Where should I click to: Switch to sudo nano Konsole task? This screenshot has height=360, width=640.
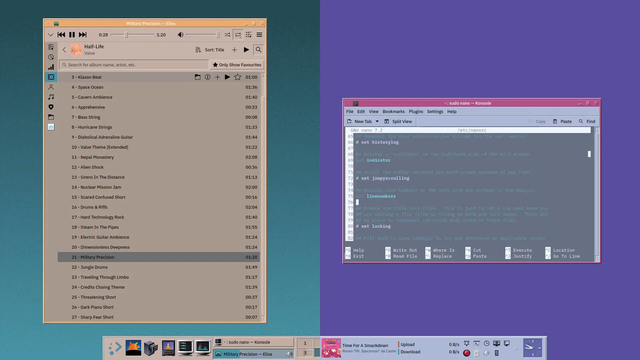(x=253, y=342)
